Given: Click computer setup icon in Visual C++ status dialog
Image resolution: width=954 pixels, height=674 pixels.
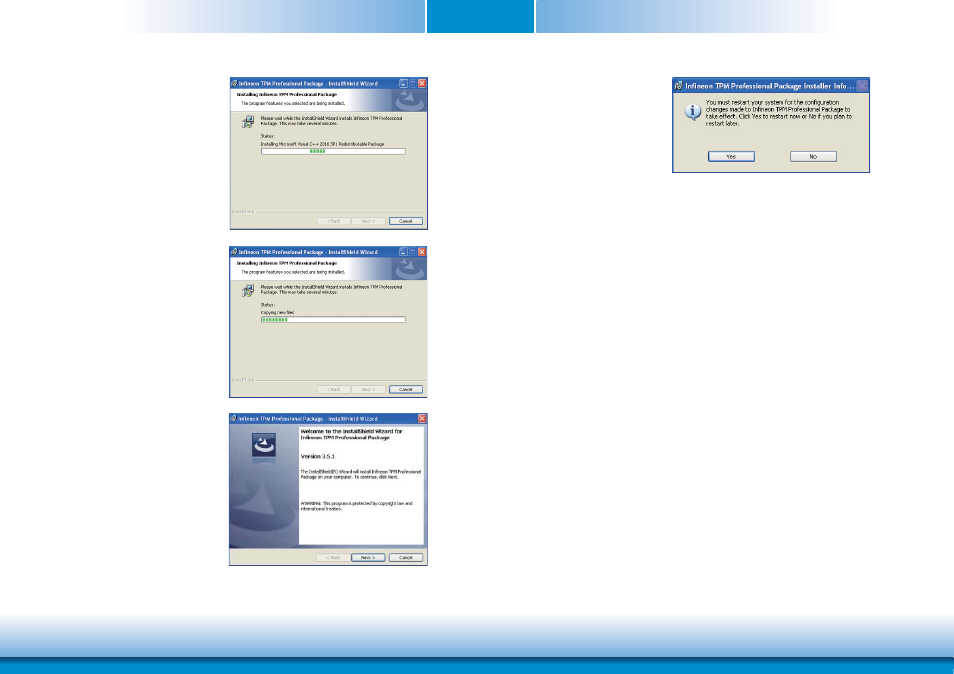Looking at the screenshot, I should (x=248, y=122).
